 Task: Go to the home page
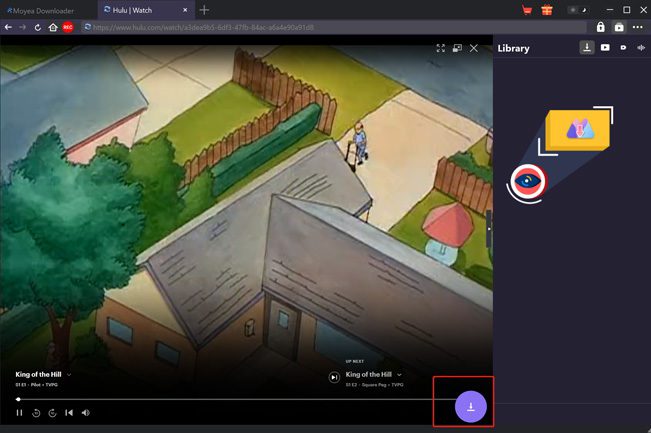[x=52, y=27]
